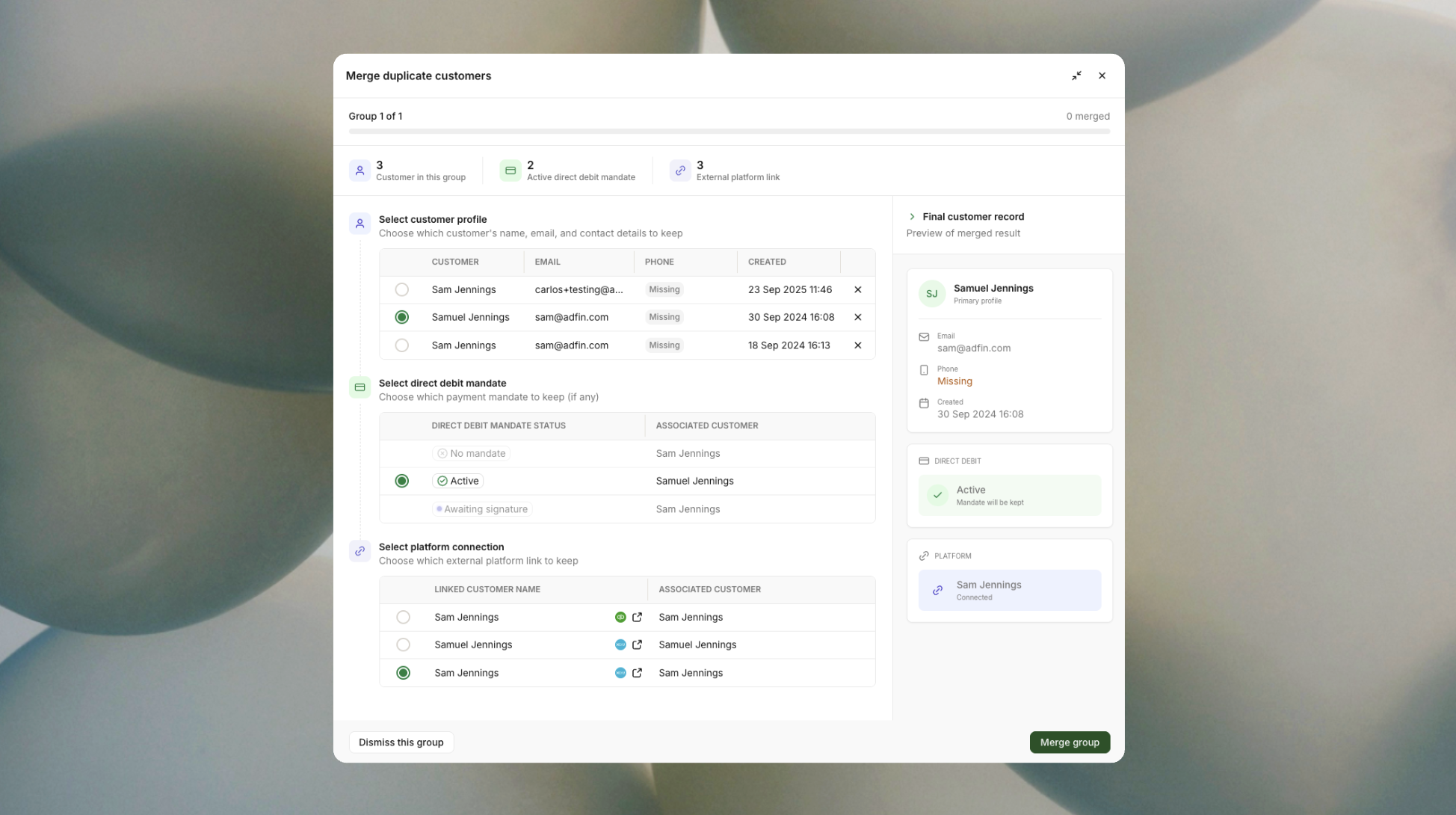
Task: Remove customer created 18 Sep 2024
Action: click(857, 345)
